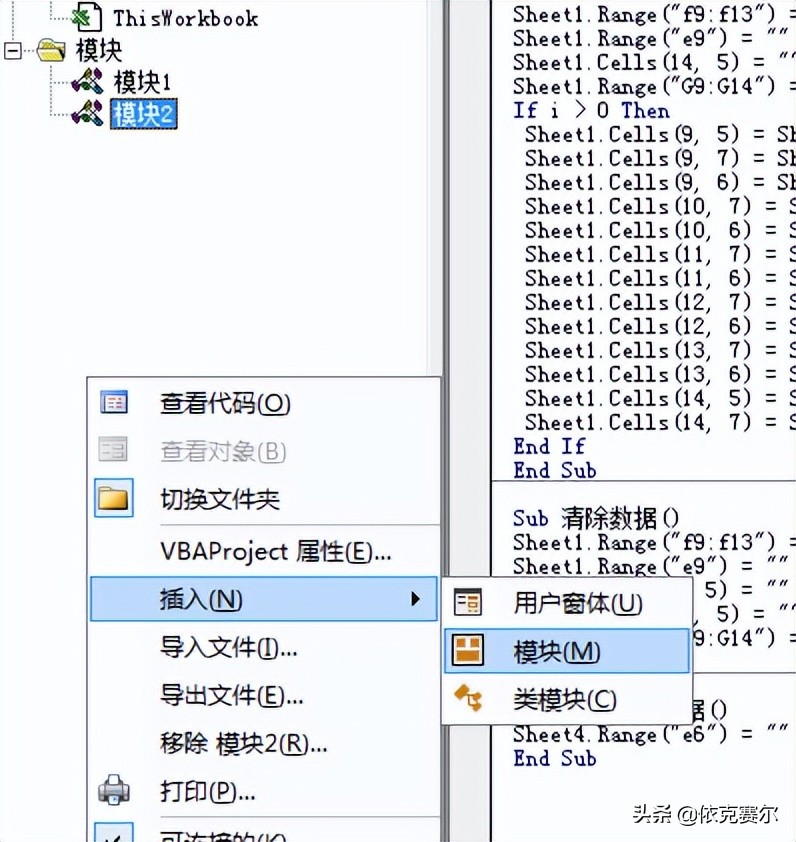
Task: Click the 模块1 module icon
Action: click(88, 82)
